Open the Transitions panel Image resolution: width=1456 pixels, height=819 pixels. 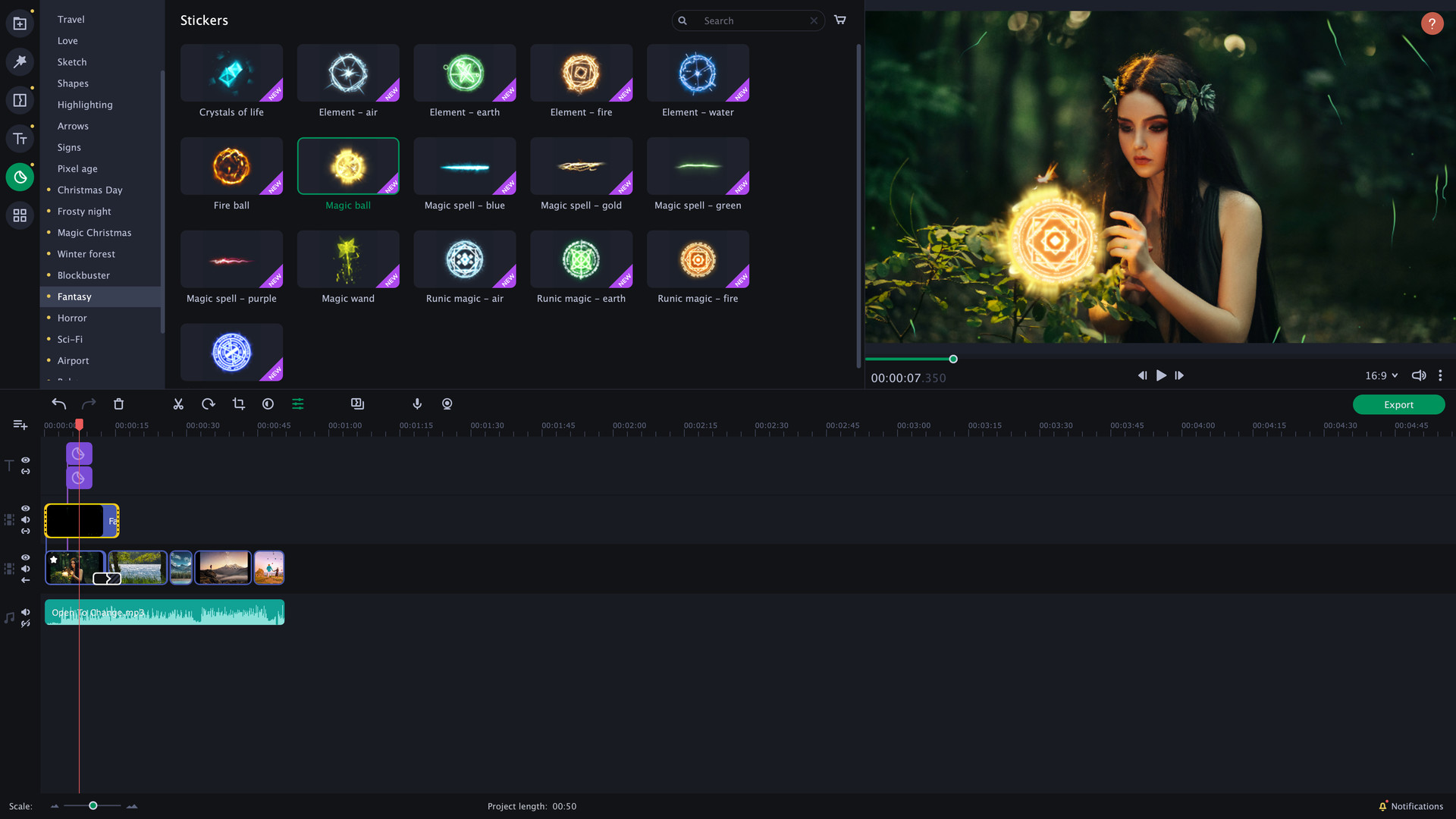click(x=19, y=99)
